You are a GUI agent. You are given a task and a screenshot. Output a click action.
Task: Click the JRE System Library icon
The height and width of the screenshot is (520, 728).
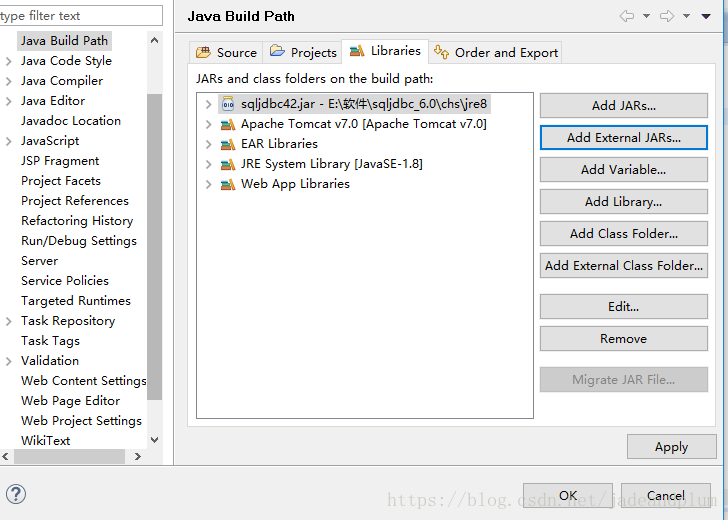pos(228,164)
